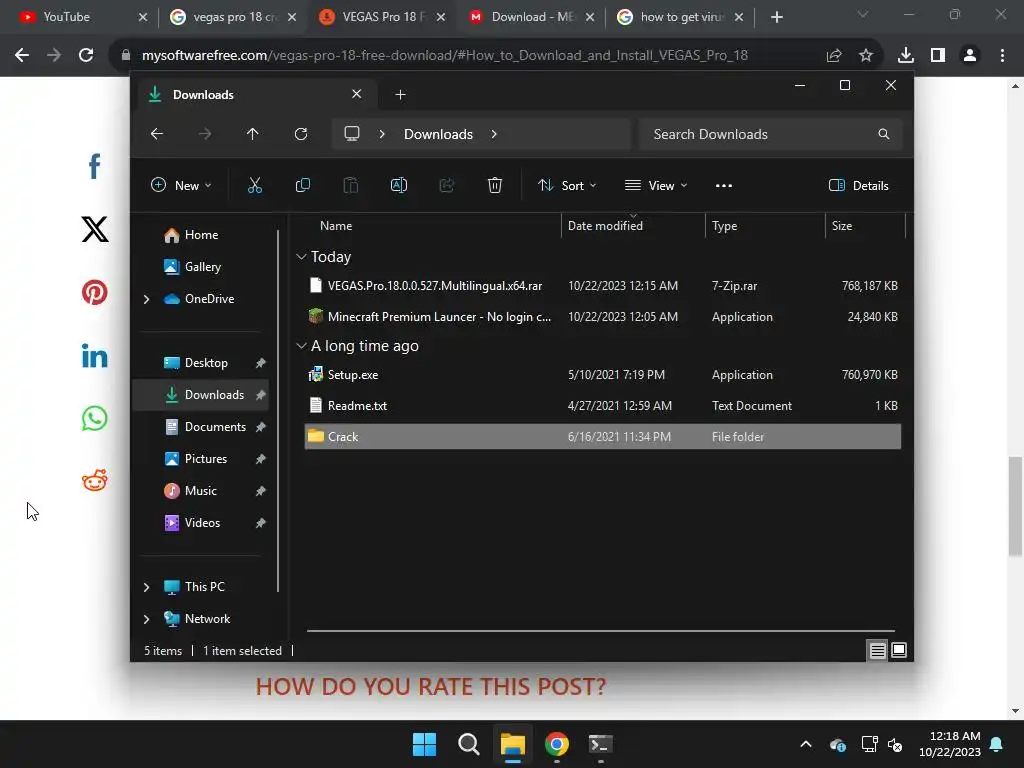Screen dimensions: 1024x768
Task: Click the Search Downloads field
Action: coord(771,134)
